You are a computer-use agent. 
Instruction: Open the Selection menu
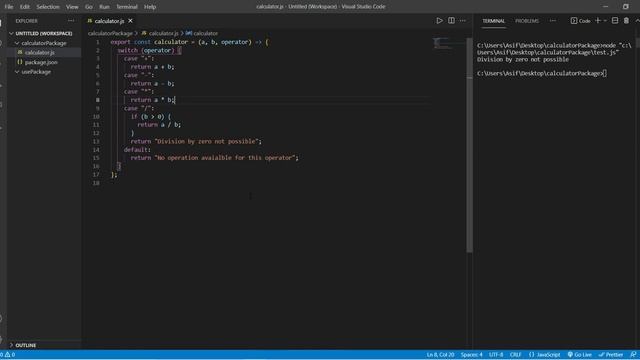[48, 7]
